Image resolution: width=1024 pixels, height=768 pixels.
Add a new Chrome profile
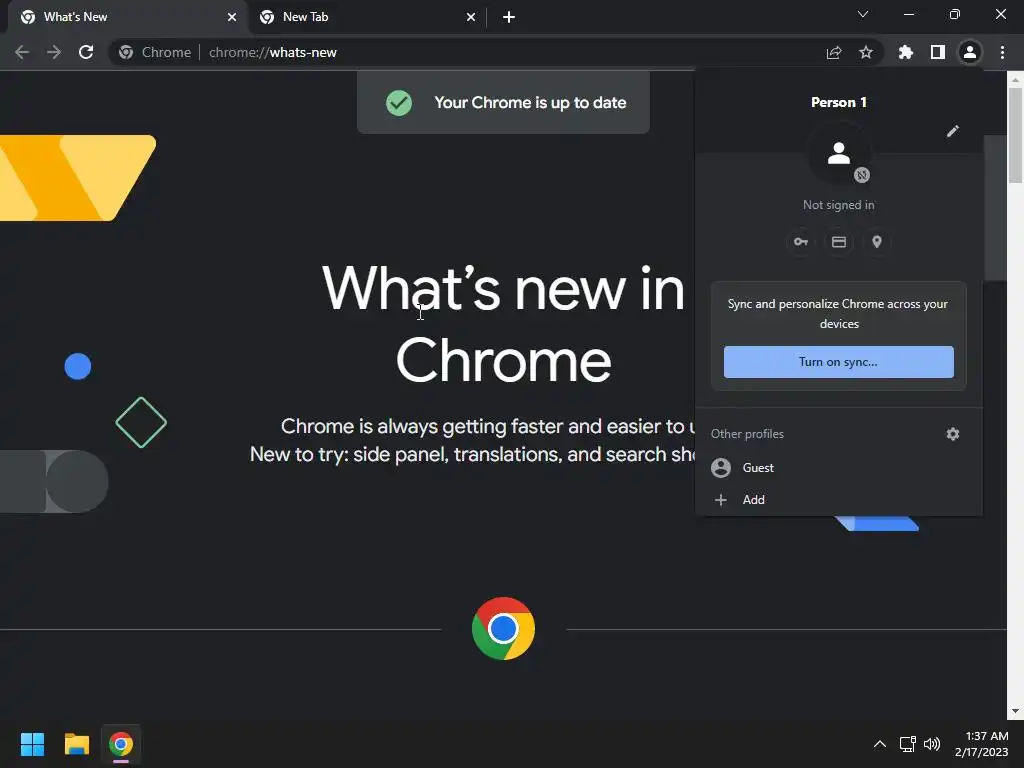pyautogui.click(x=839, y=500)
